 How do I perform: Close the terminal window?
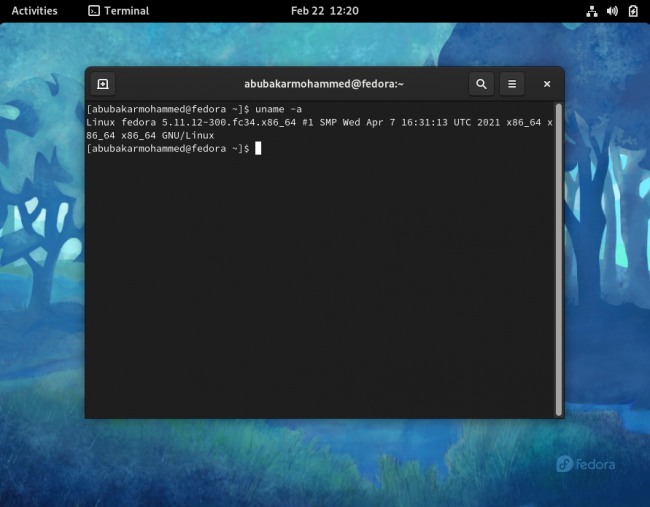[547, 84]
